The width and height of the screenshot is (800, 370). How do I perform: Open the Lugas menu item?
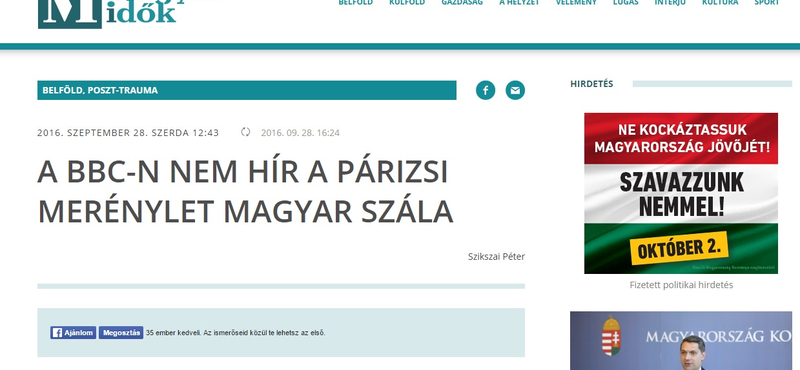(626, 3)
